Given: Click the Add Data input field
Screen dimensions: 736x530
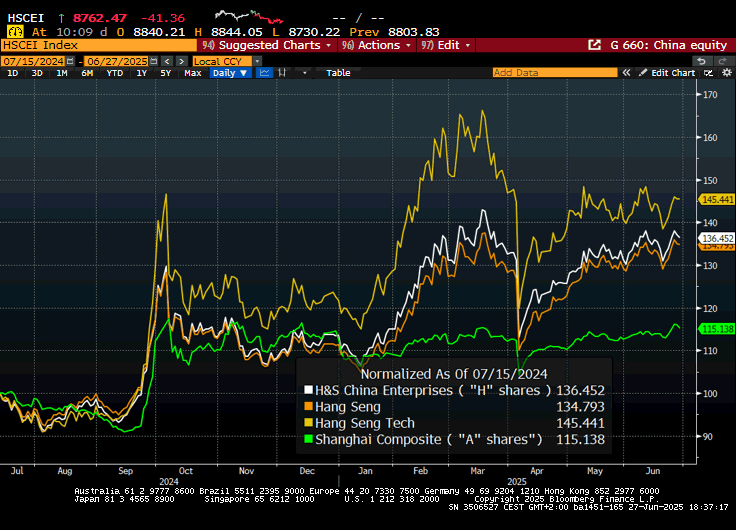Looking at the screenshot, I should coord(555,72).
